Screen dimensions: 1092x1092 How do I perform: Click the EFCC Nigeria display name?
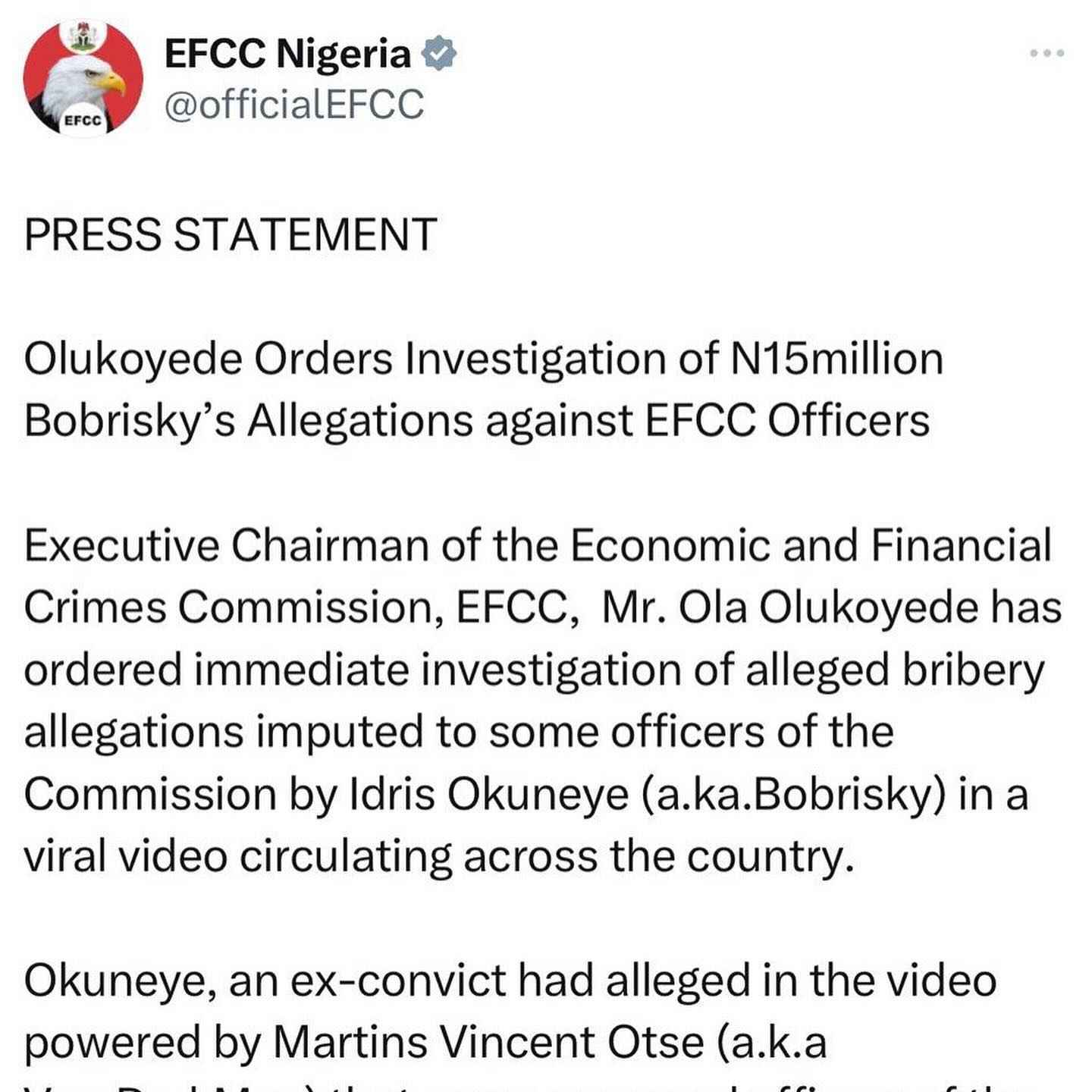click(287, 54)
